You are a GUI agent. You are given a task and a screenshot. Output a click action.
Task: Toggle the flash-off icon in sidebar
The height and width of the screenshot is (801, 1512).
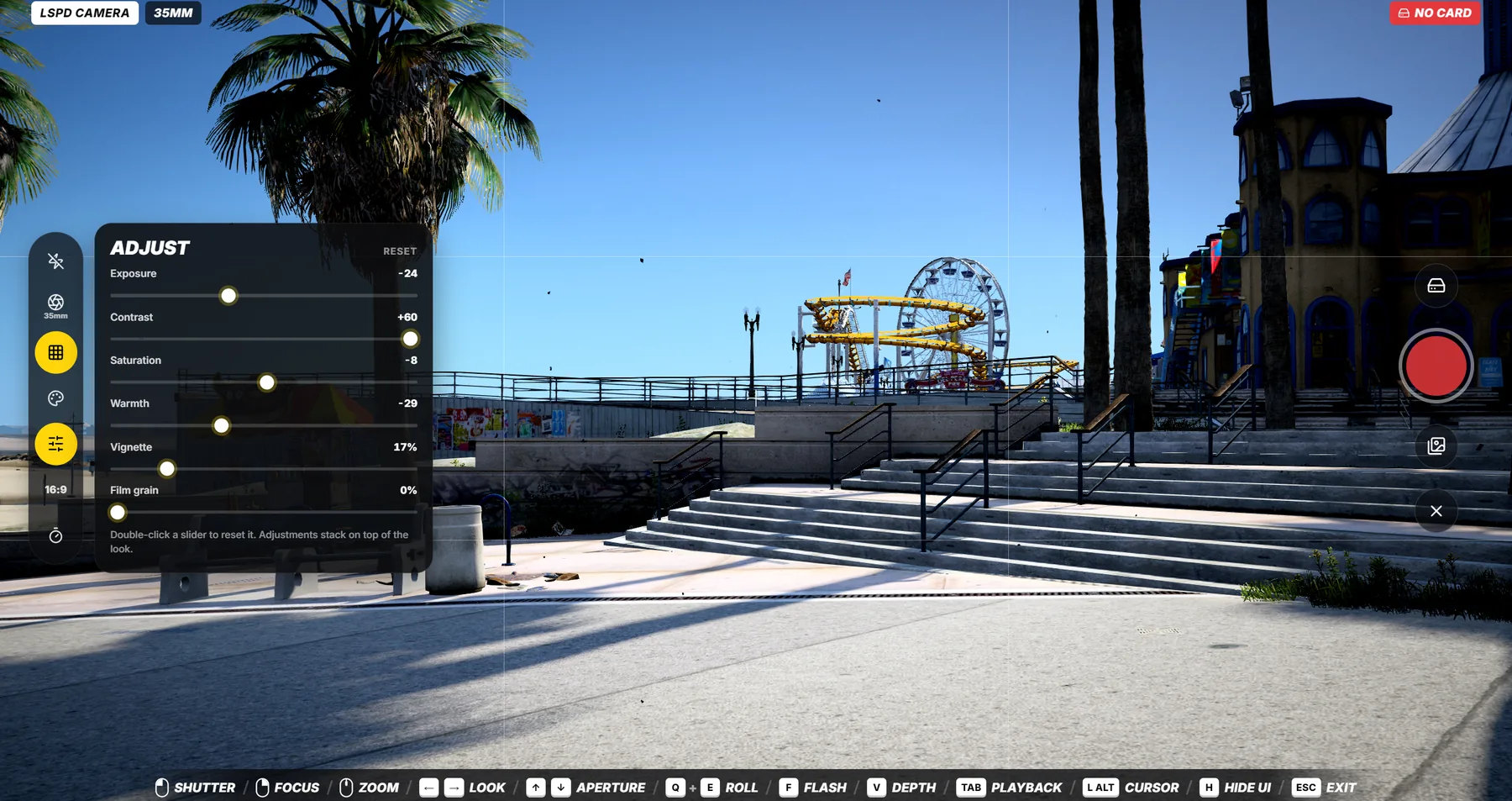point(55,261)
